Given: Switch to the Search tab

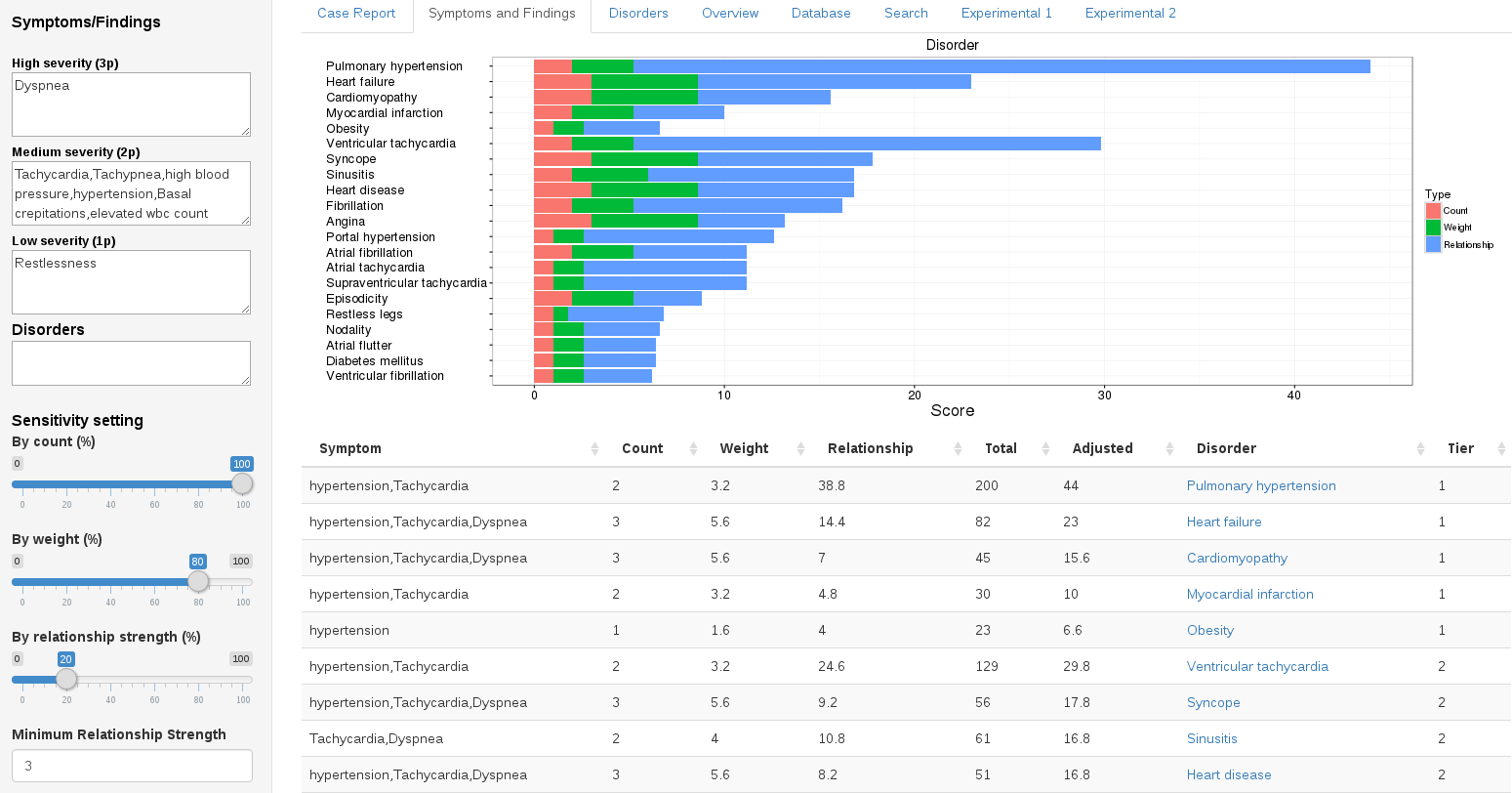Looking at the screenshot, I should 906,14.
